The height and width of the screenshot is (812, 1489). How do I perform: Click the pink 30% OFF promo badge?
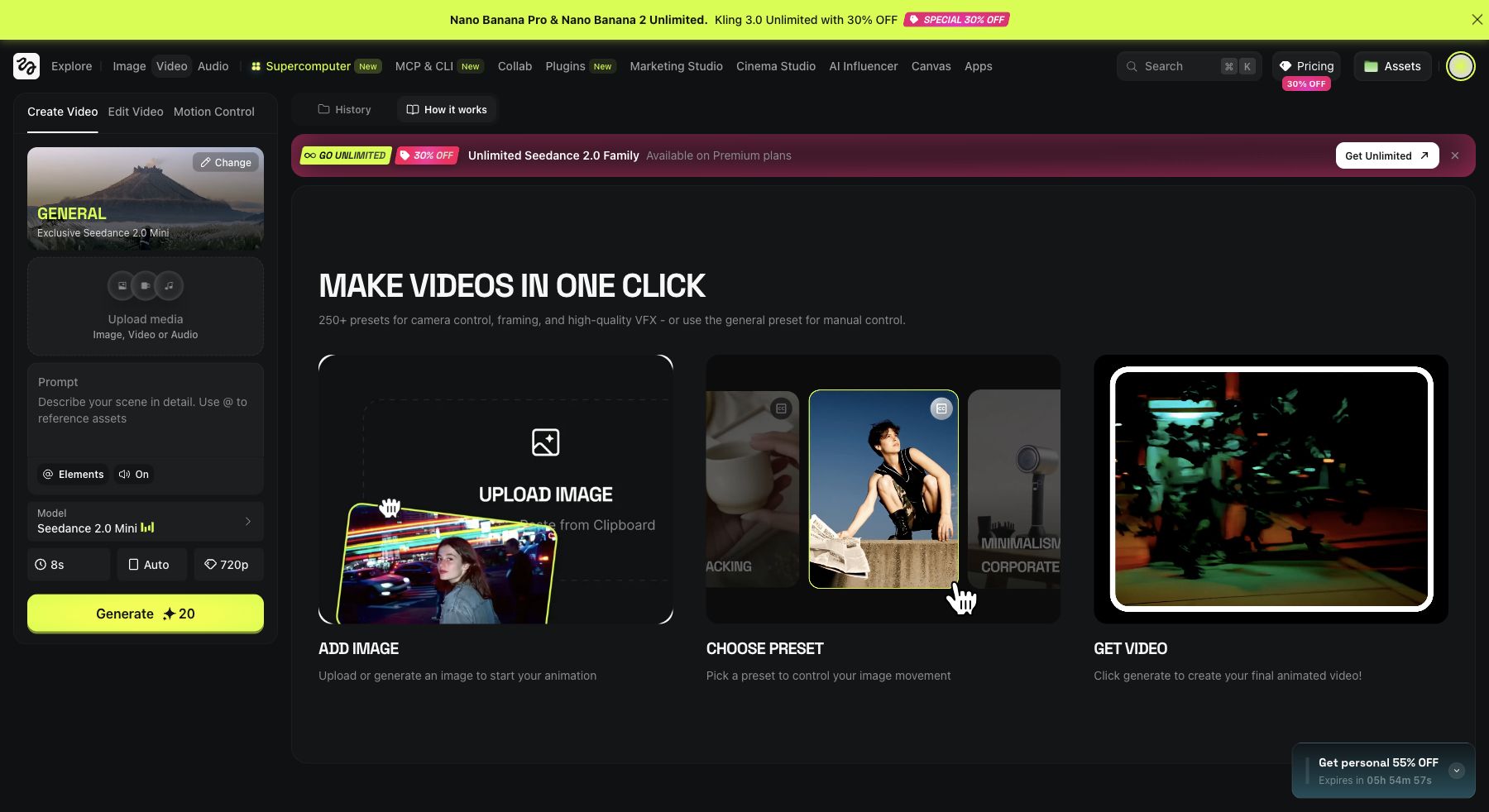(x=427, y=155)
